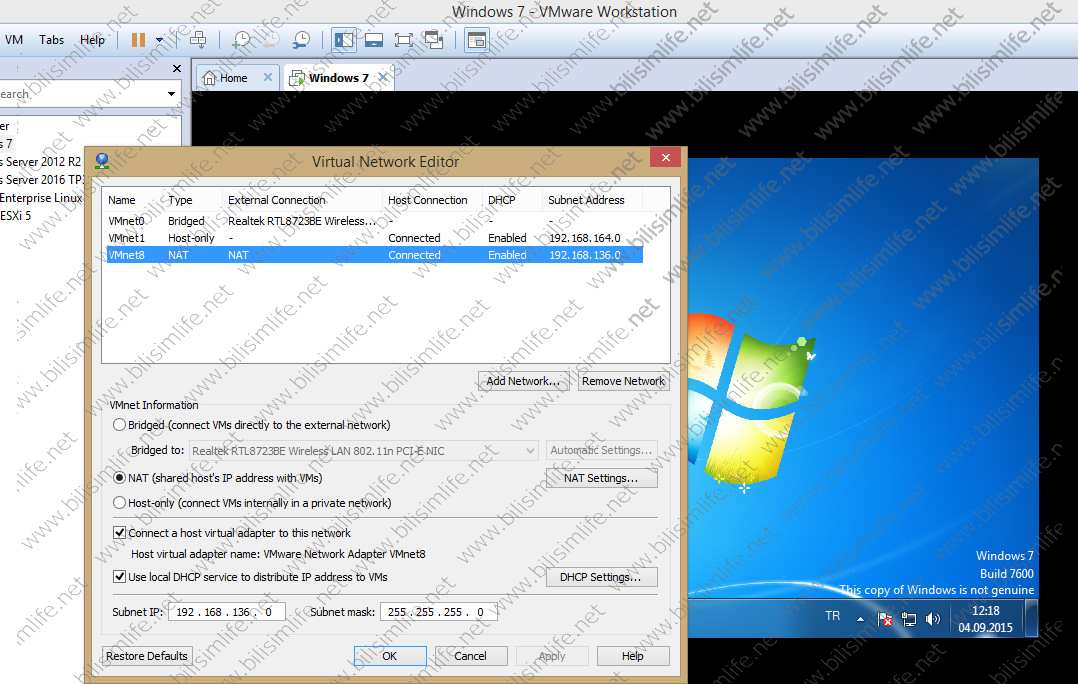Image resolution: width=1078 pixels, height=684 pixels.
Task: Click the Action Center flag in guest tray
Action: click(x=886, y=619)
